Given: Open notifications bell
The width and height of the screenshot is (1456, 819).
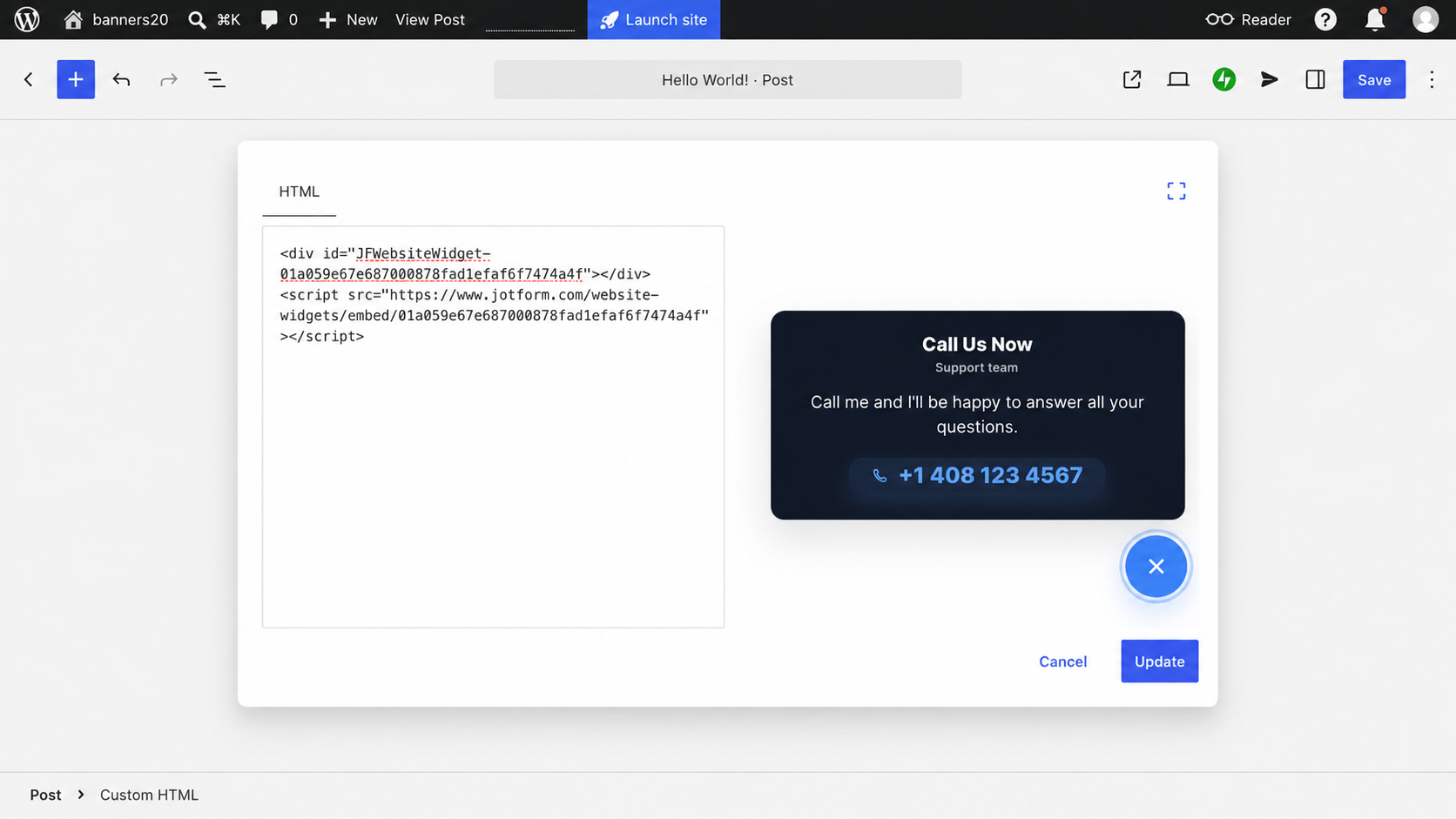Looking at the screenshot, I should click(1375, 19).
